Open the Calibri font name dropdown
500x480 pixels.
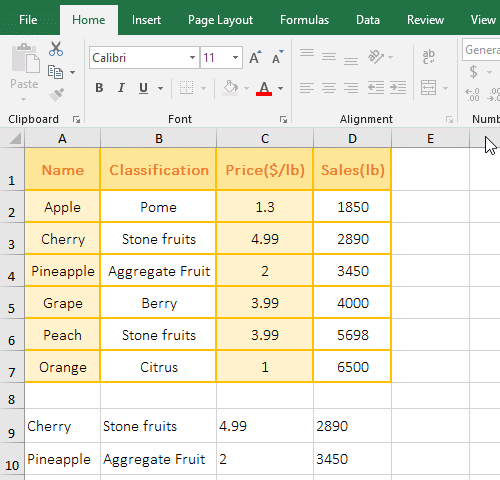pos(192,58)
